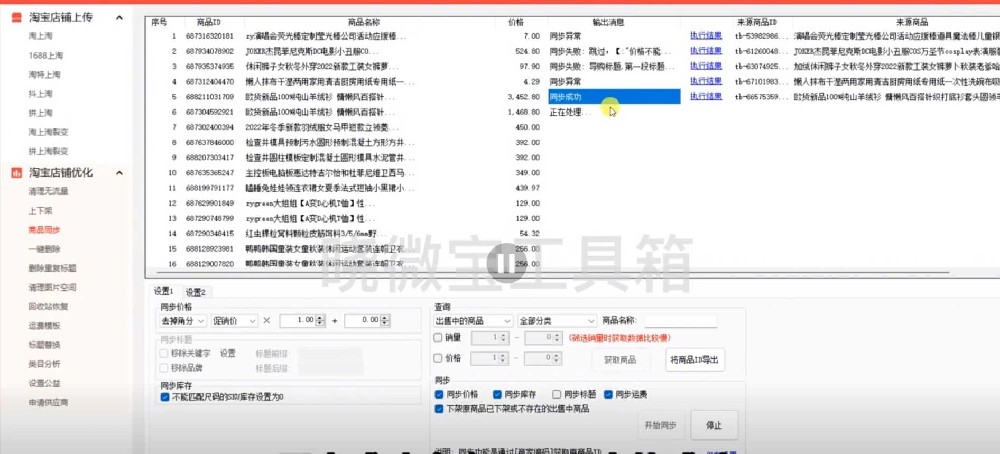Select product ID 687290348415 in row 14
Image resolution: width=1000 pixels, height=454 pixels.
pos(210,233)
